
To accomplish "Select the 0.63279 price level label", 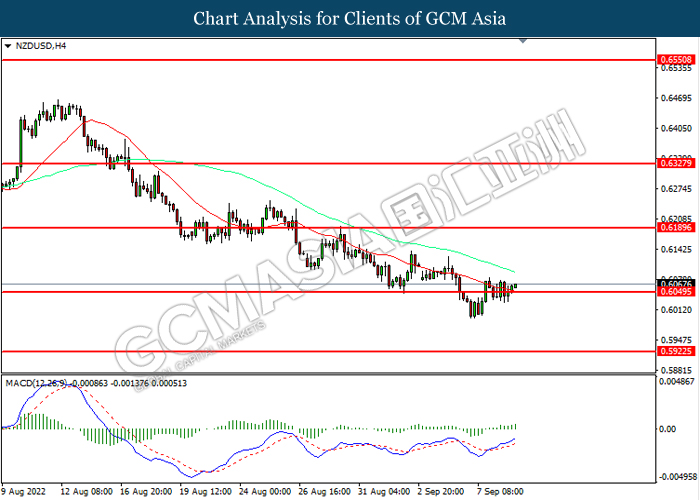I will [676, 163].
